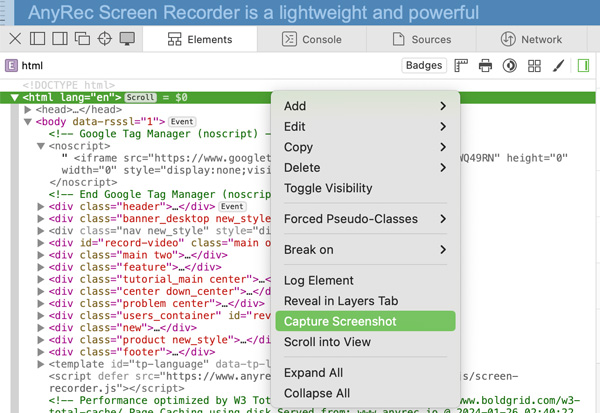This screenshot has width=600, height=413.
Task: Select div class="center down_center" row
Action: pos(160,291)
